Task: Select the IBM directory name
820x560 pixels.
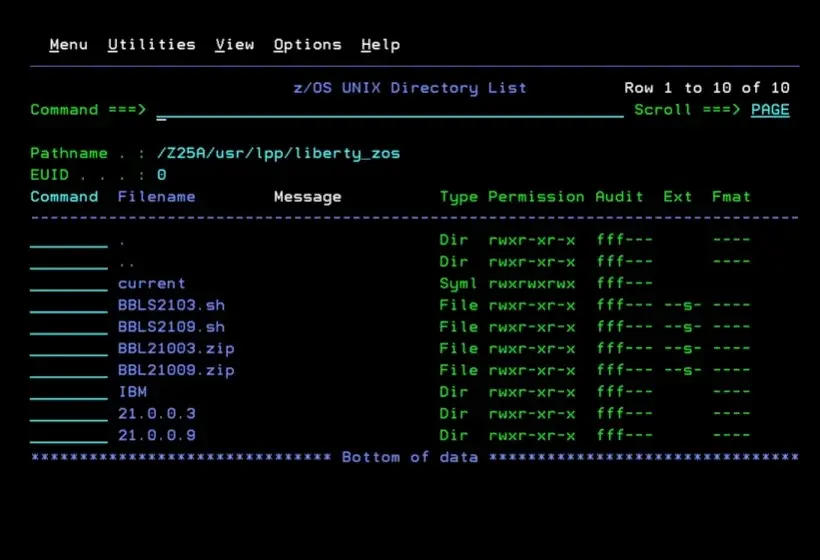Action: pos(132,392)
